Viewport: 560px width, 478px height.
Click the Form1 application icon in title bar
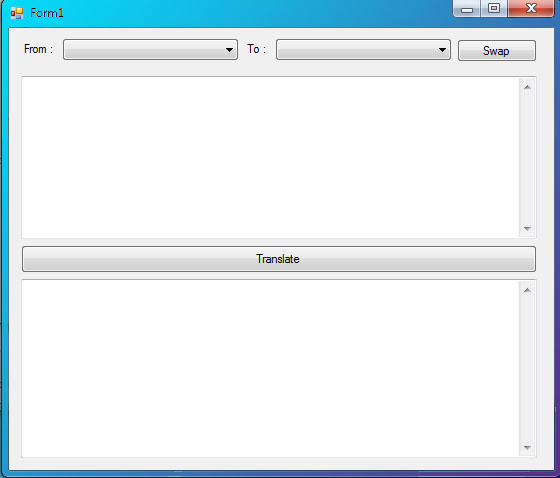click(17, 13)
